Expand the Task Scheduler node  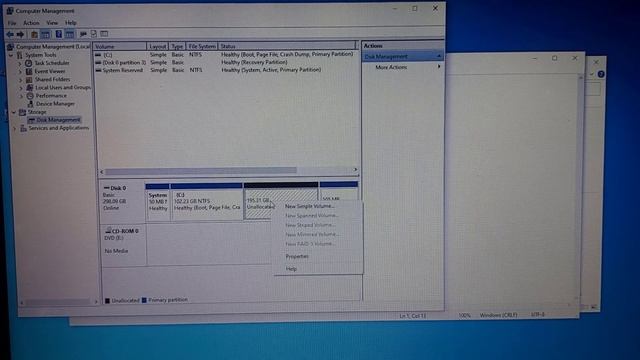(x=20, y=63)
